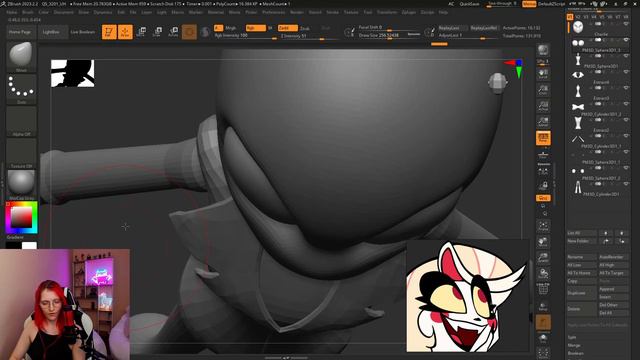Screen dimensions: 640x360
Task: Click the QuickSave button
Action: tap(469, 4)
